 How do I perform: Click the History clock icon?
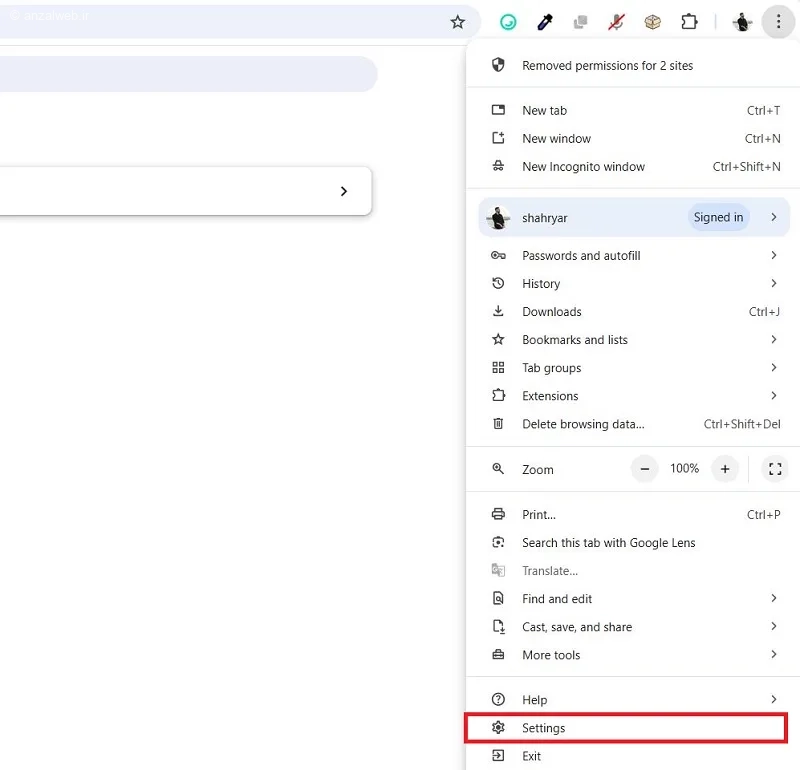[x=498, y=283]
